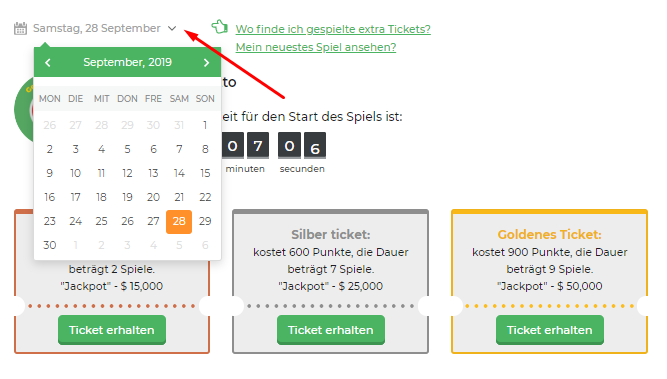Select day 30 in the last row

pos(50,245)
